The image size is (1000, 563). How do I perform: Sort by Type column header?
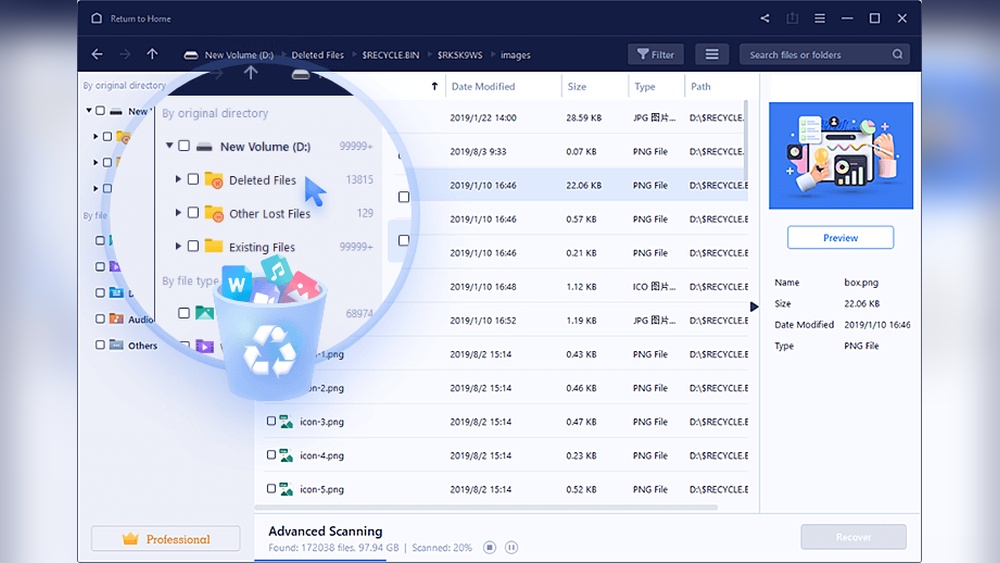644,86
